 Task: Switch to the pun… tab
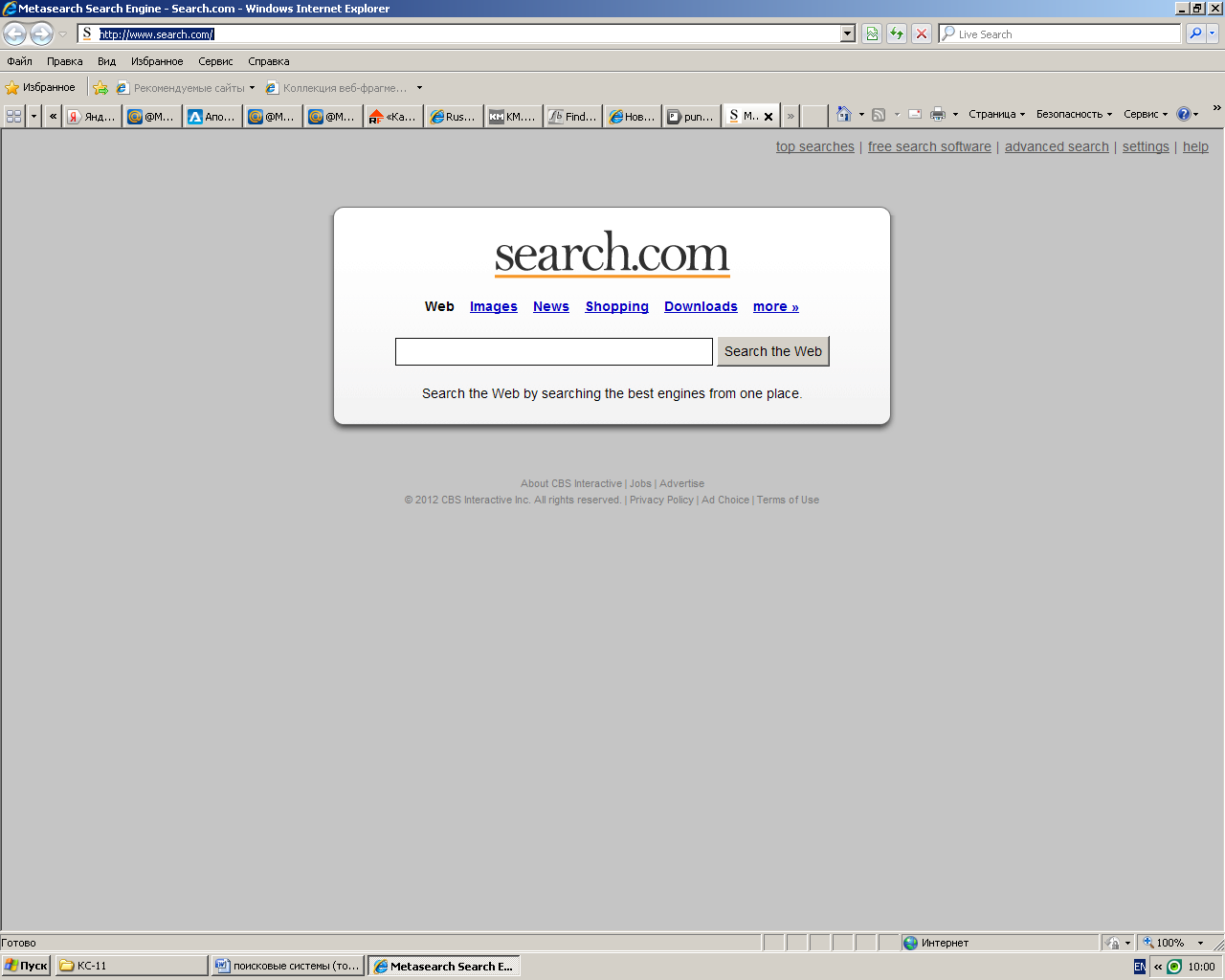[x=691, y=117]
